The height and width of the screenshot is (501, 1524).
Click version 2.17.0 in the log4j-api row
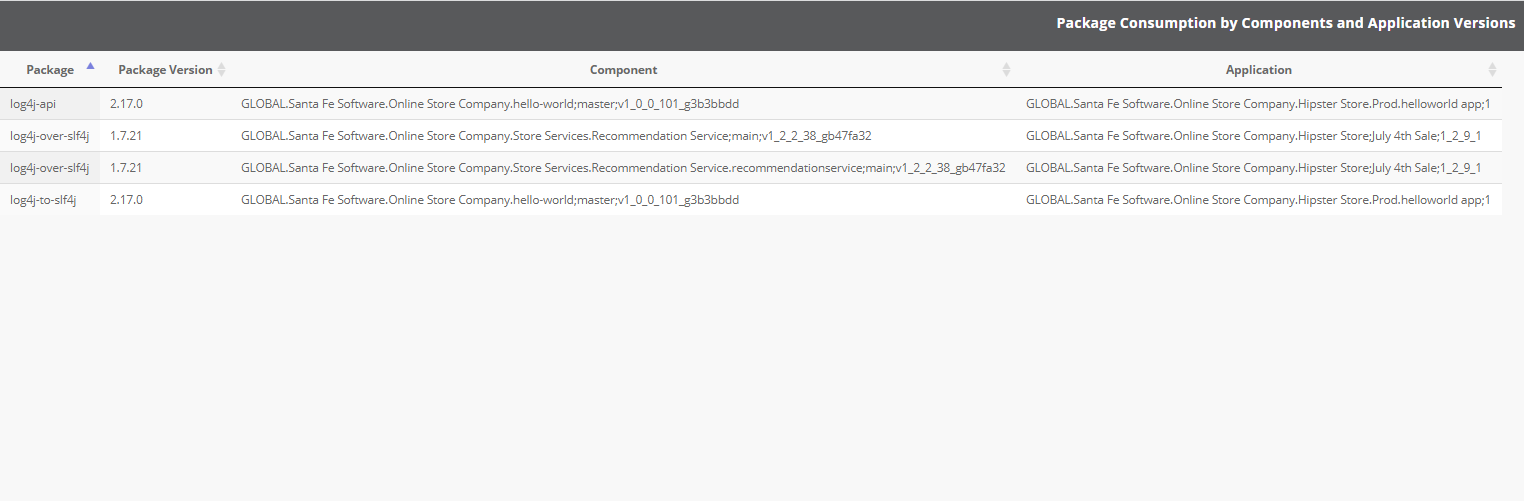tap(127, 104)
